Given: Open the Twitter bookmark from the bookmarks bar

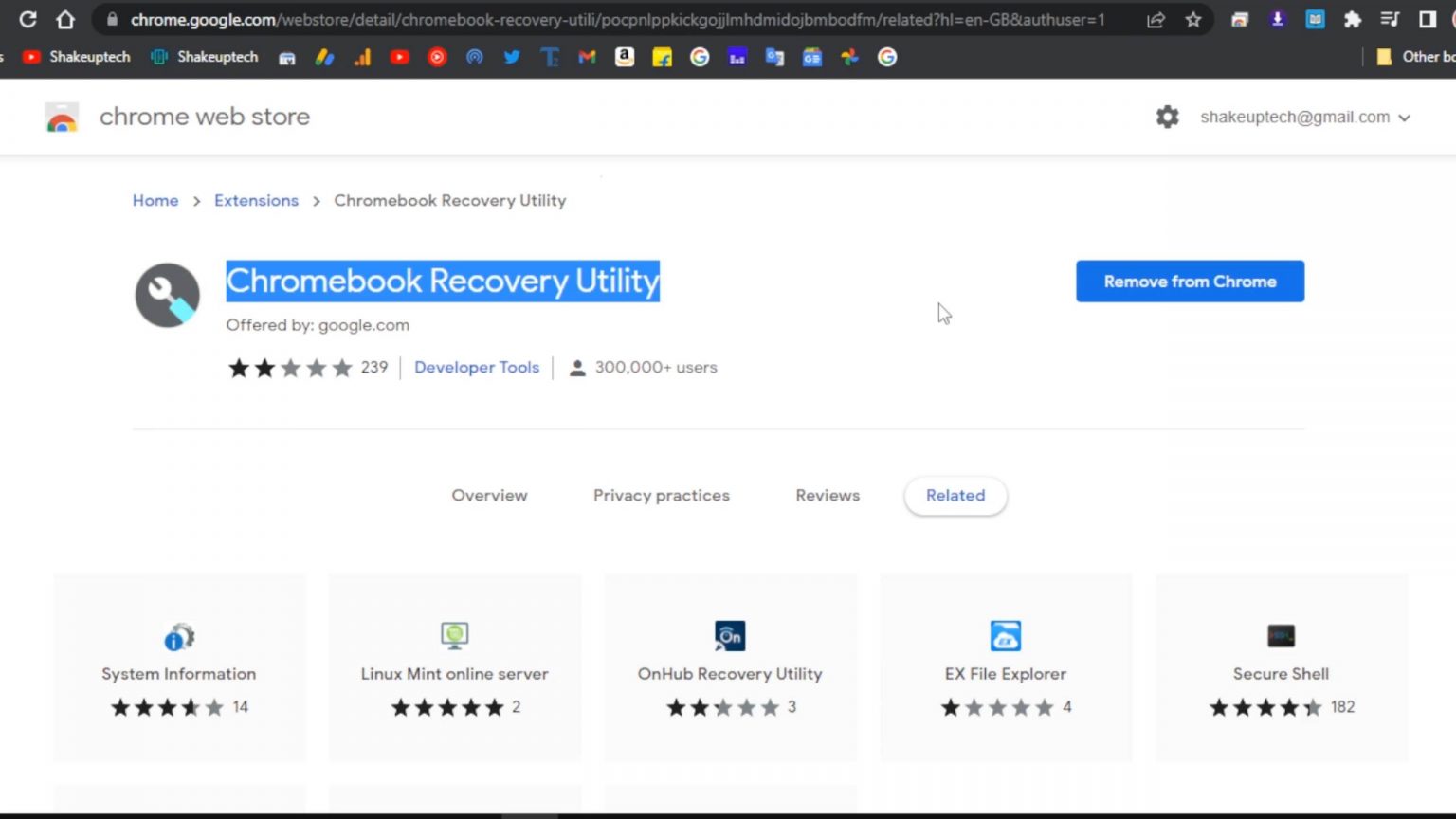Looking at the screenshot, I should click(512, 57).
